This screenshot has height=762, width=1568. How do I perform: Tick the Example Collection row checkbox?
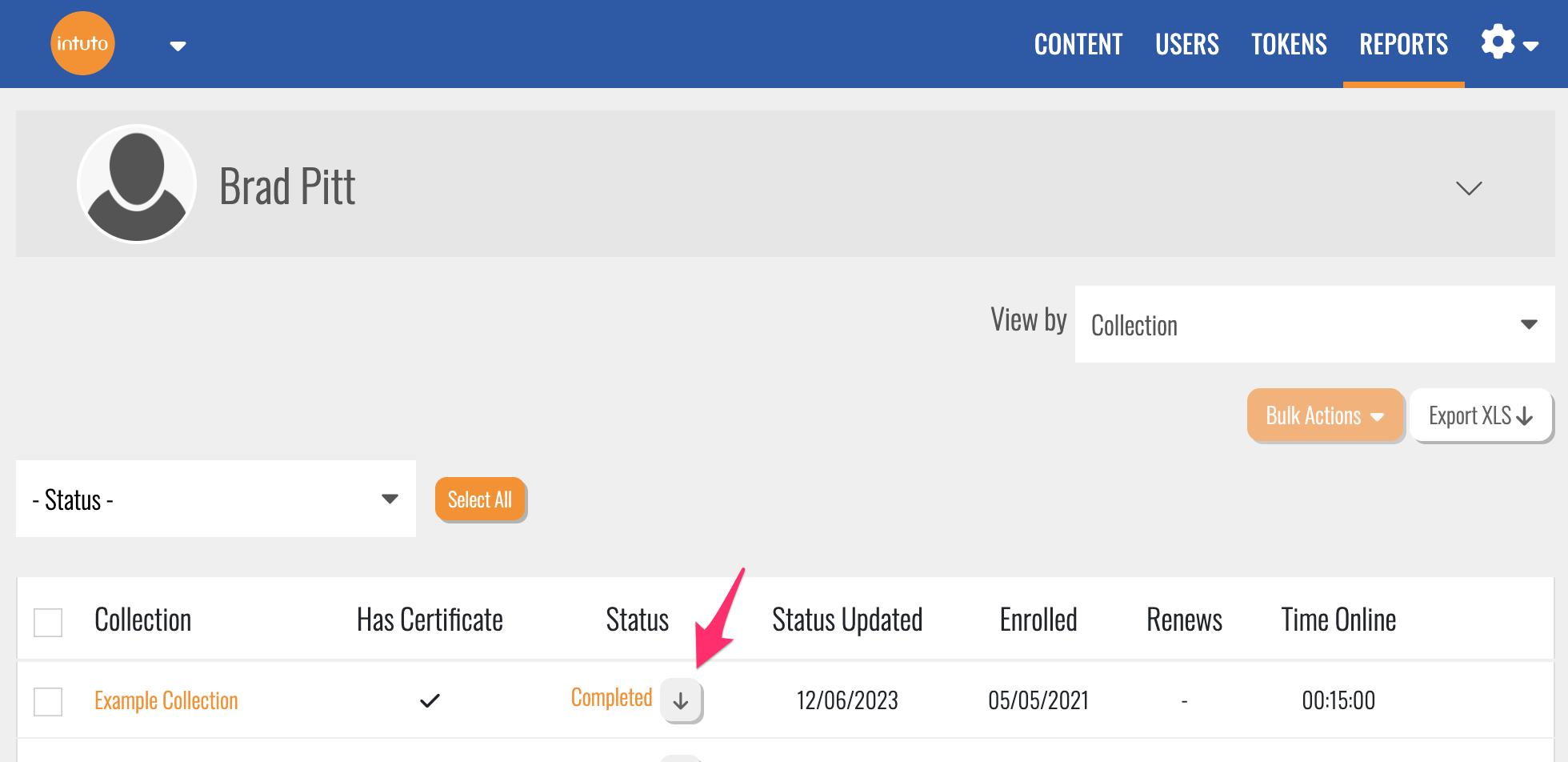(x=48, y=701)
